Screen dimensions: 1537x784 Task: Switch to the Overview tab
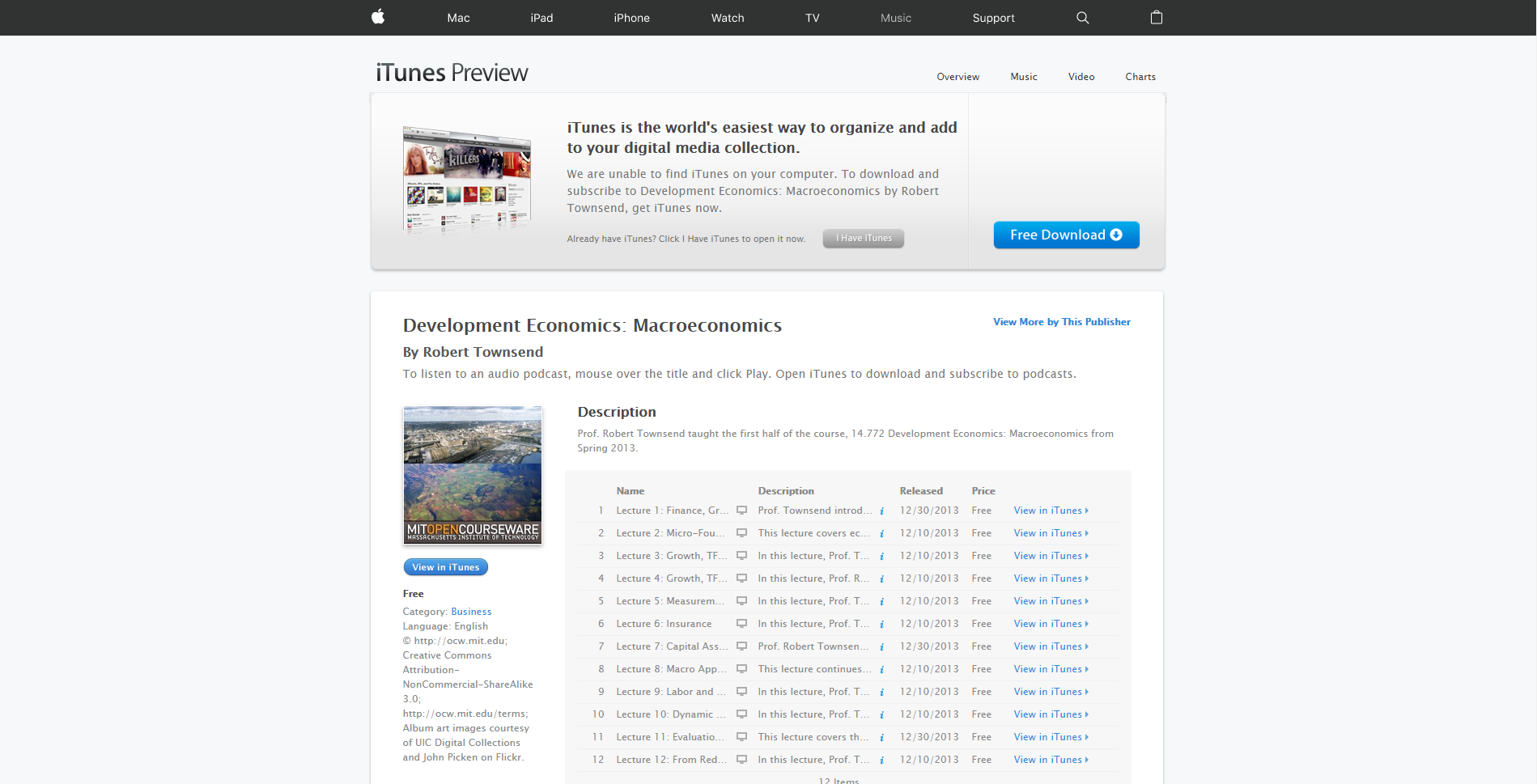(957, 77)
